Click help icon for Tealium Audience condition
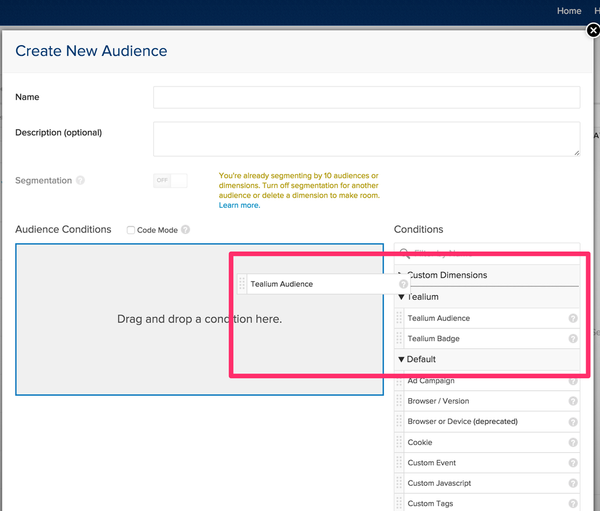 tap(573, 319)
